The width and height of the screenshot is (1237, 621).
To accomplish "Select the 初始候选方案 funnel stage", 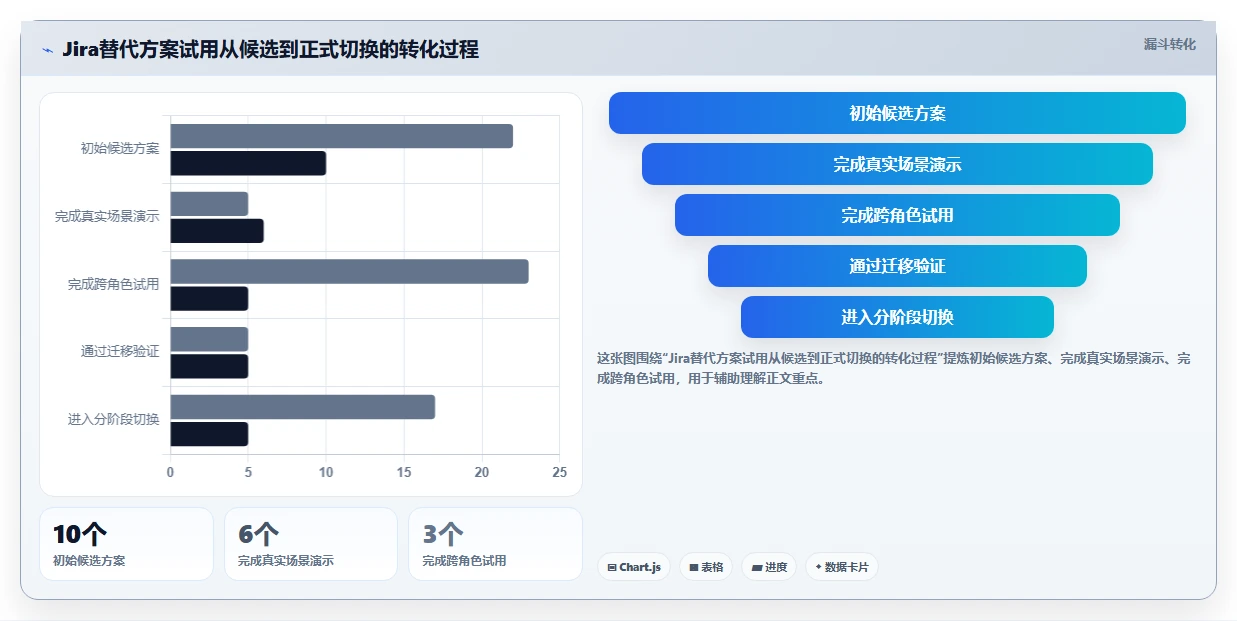I will click(897, 113).
